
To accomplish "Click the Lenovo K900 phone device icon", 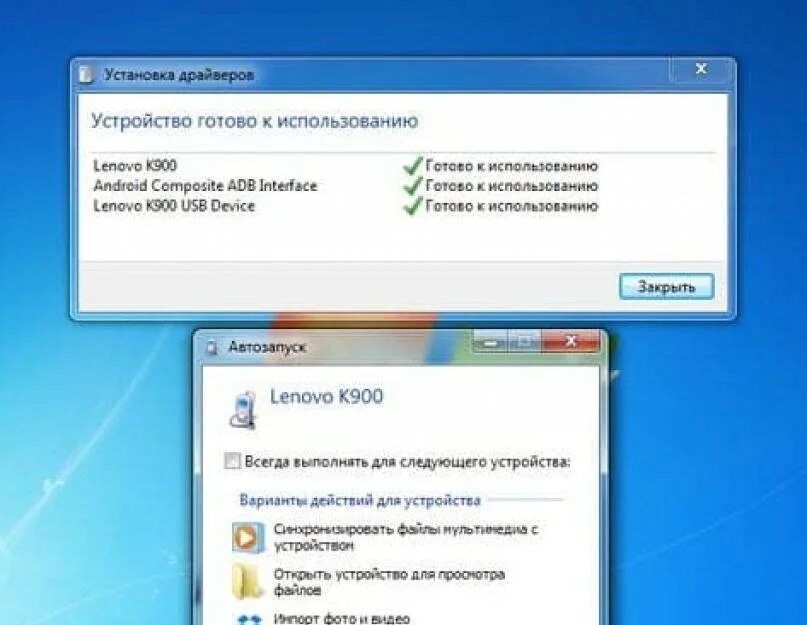I will coord(242,410).
